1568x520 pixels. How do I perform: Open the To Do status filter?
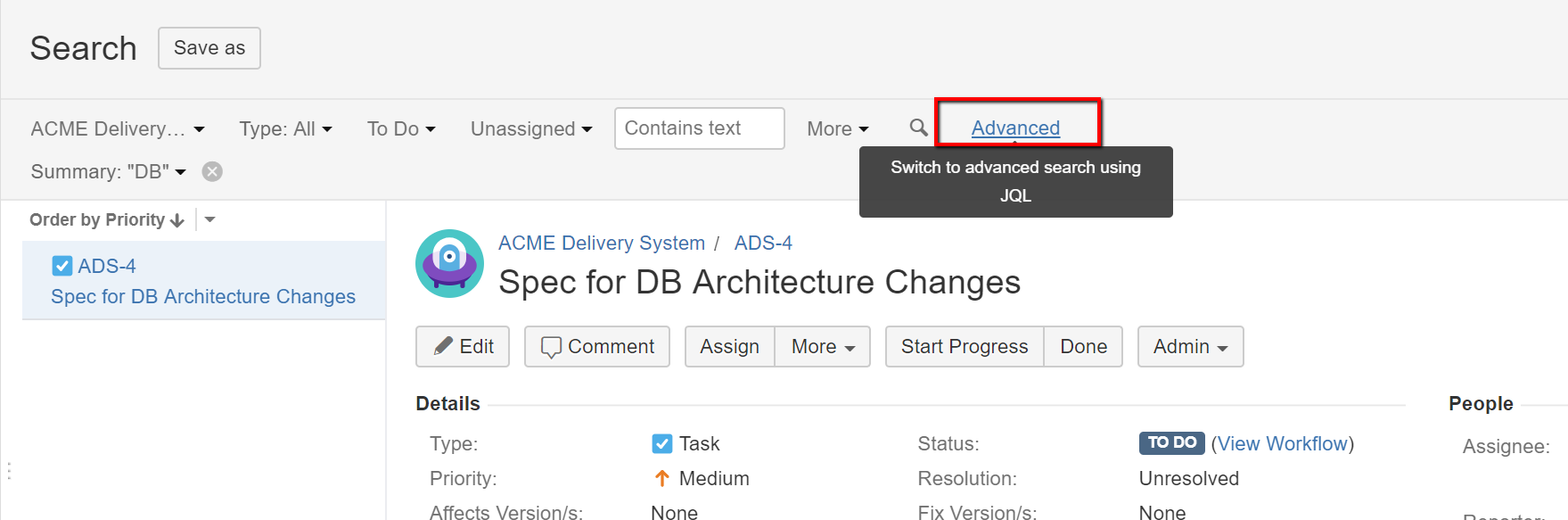pyautogui.click(x=401, y=128)
